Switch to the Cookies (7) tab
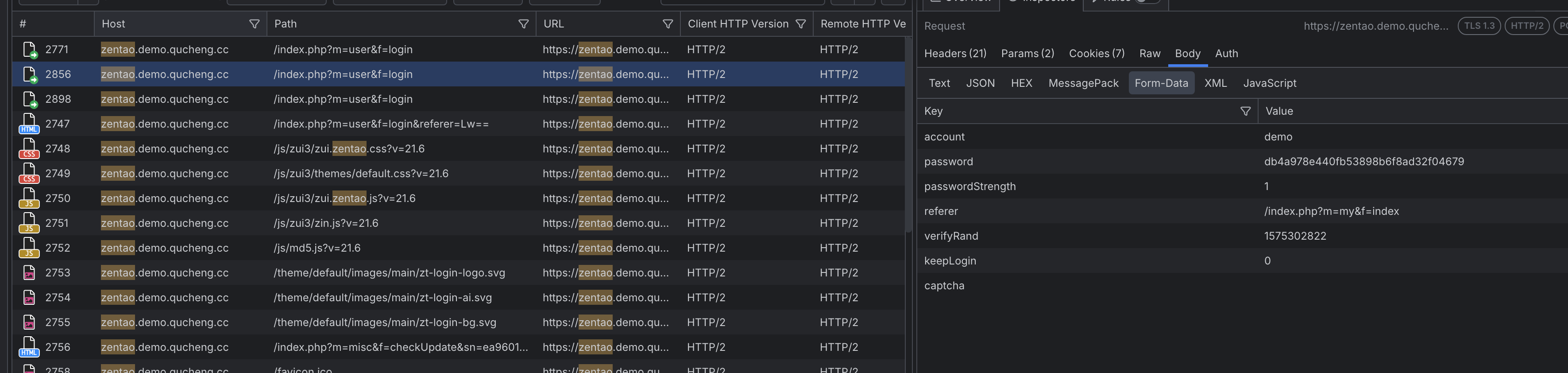 tap(1096, 54)
